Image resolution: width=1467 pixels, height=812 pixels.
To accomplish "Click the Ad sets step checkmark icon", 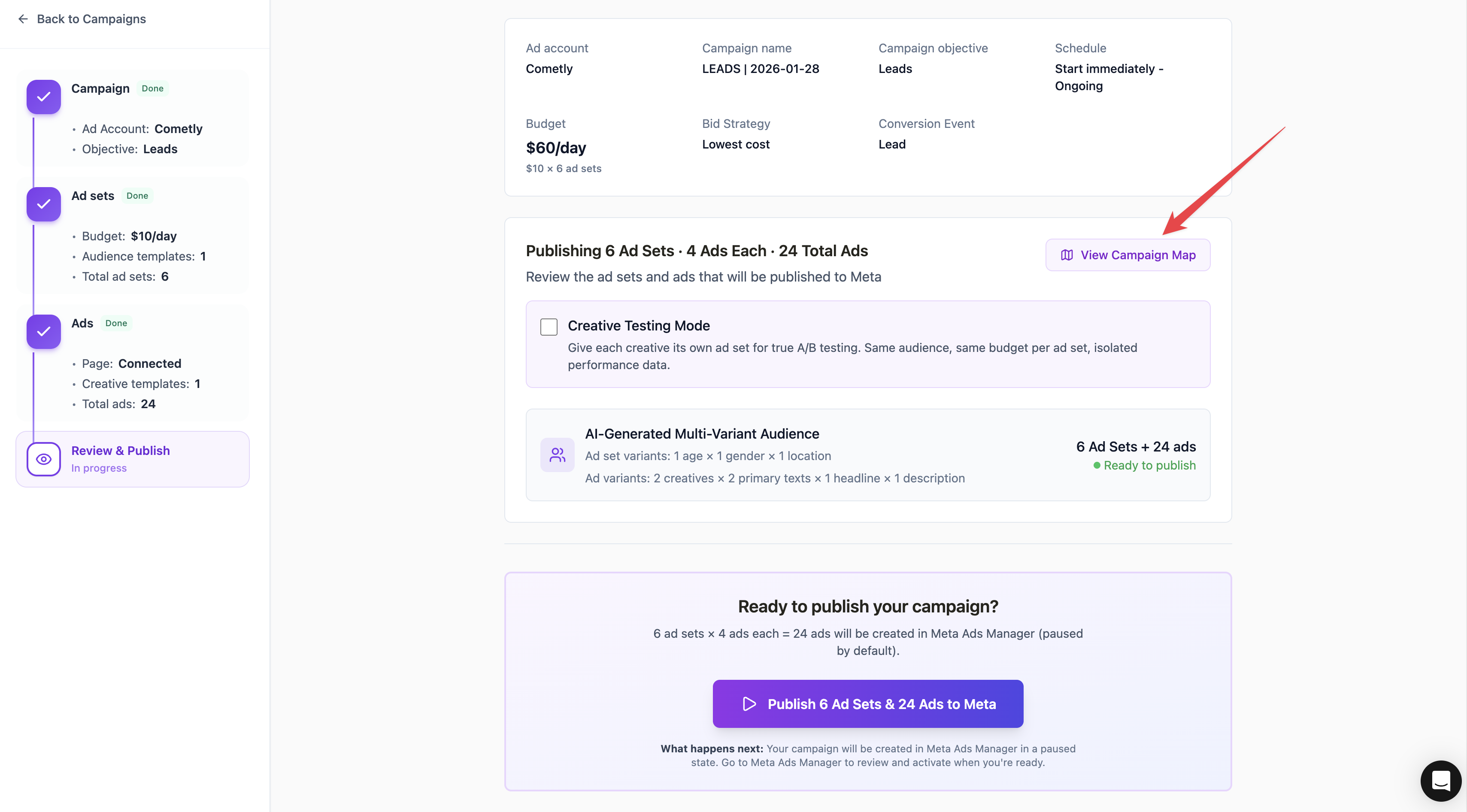I will (x=44, y=204).
